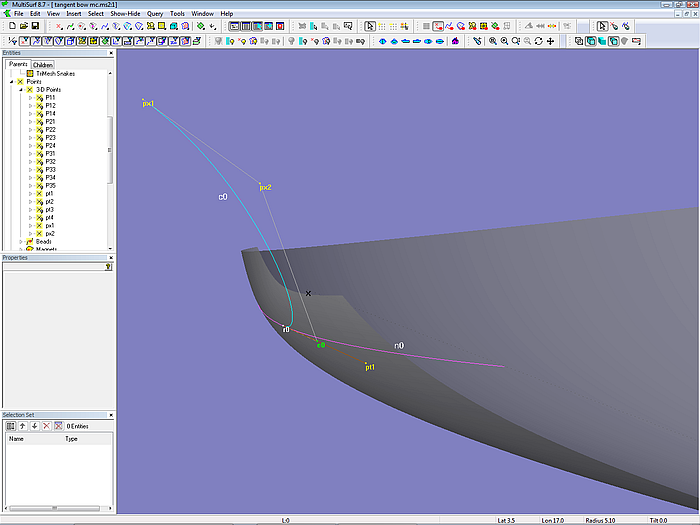Click the home view icon

coord(455,41)
